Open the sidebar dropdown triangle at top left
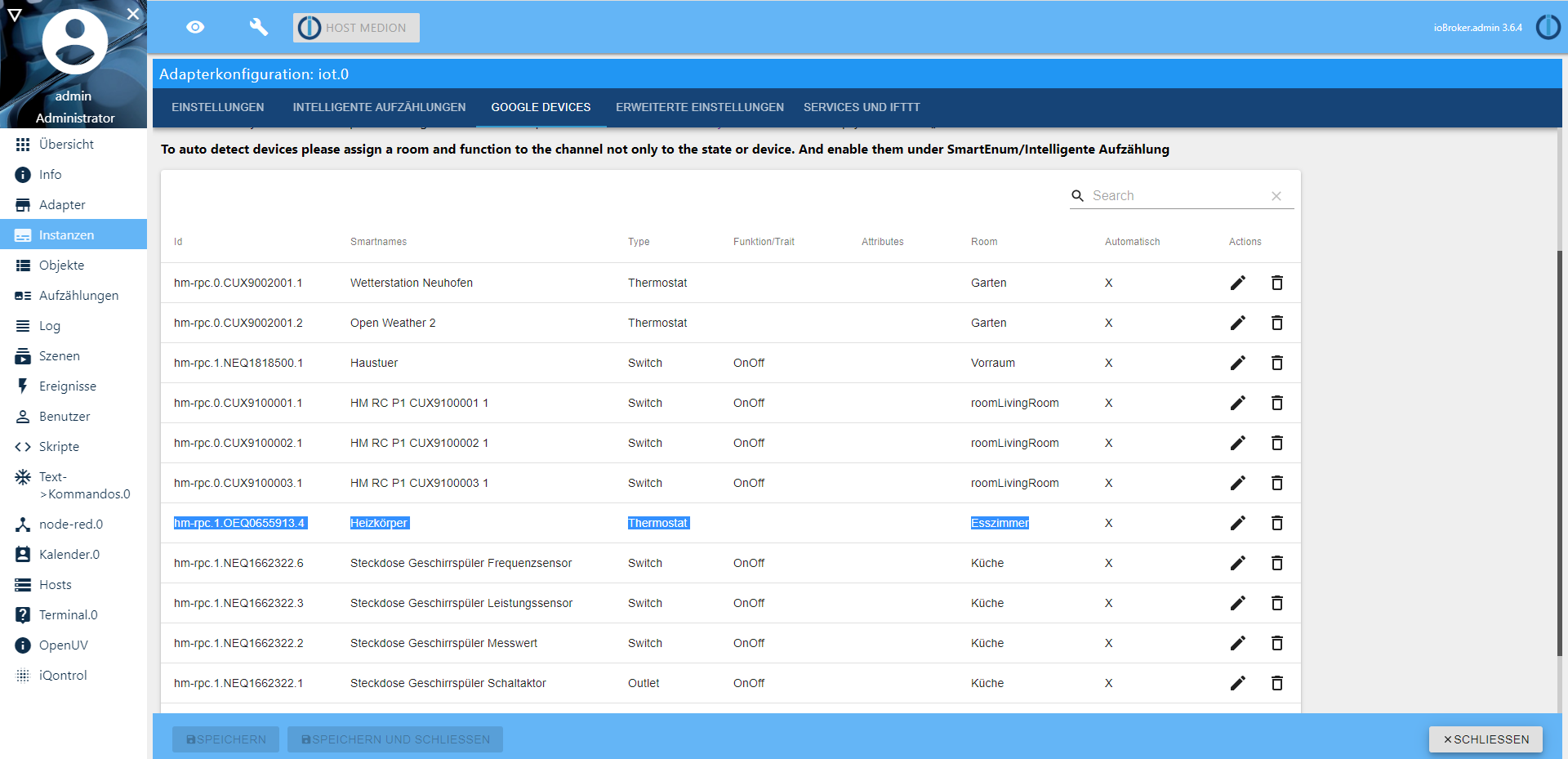The width and height of the screenshot is (1568, 759). tap(14, 15)
